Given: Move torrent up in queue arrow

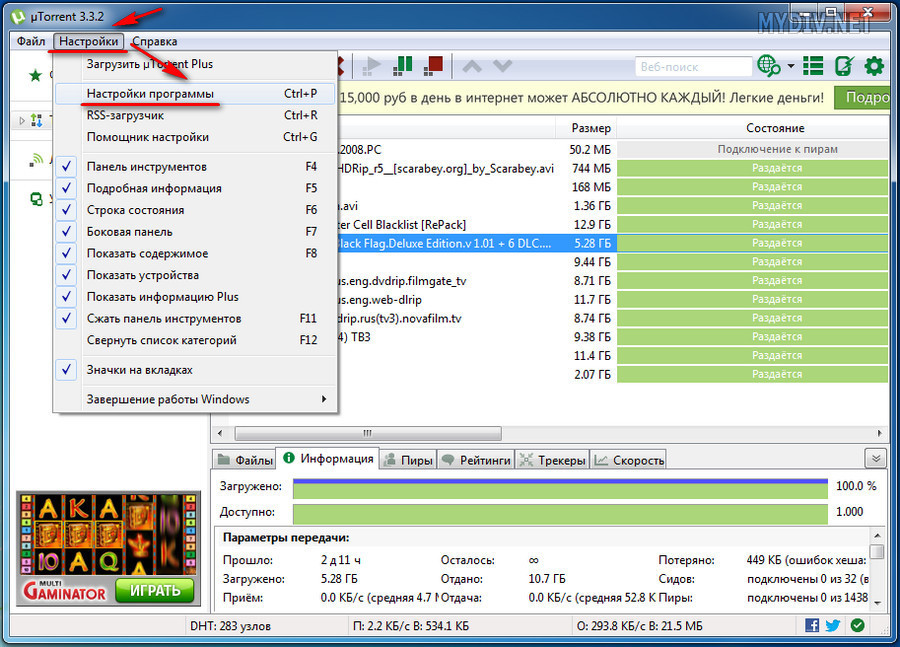Looking at the screenshot, I should coord(472,66).
